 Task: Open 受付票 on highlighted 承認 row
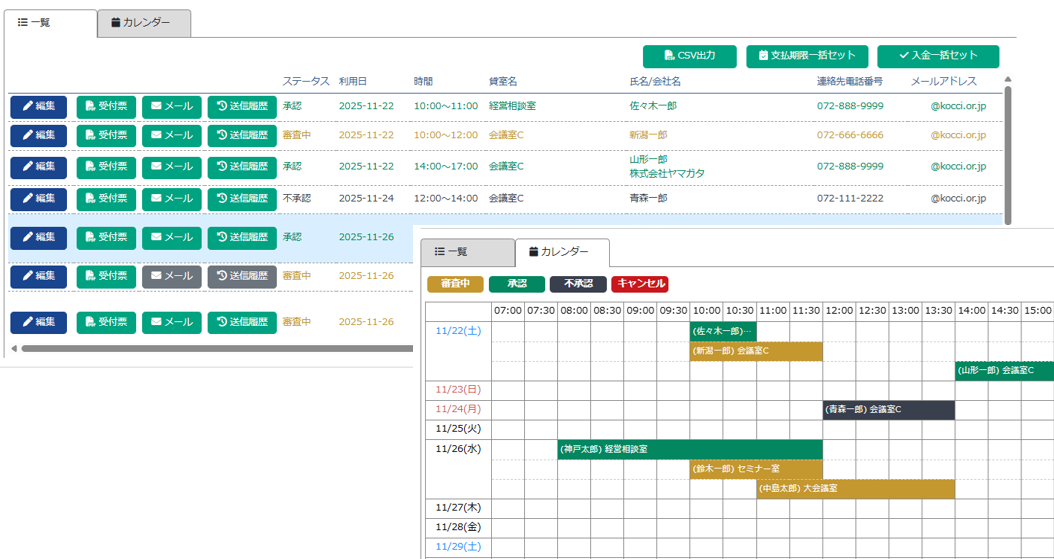point(106,238)
